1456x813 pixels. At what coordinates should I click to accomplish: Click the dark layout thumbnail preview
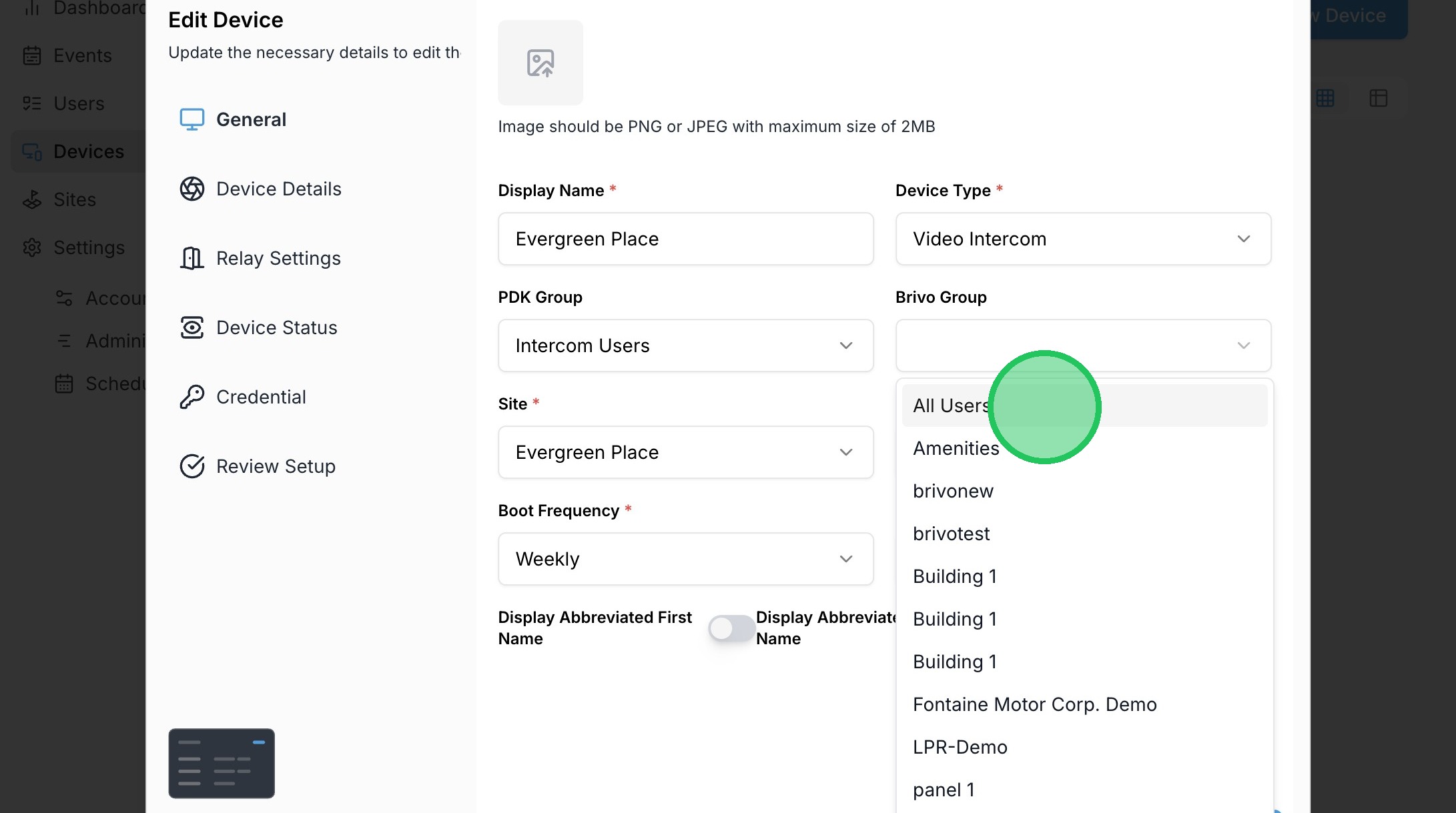pos(222,763)
